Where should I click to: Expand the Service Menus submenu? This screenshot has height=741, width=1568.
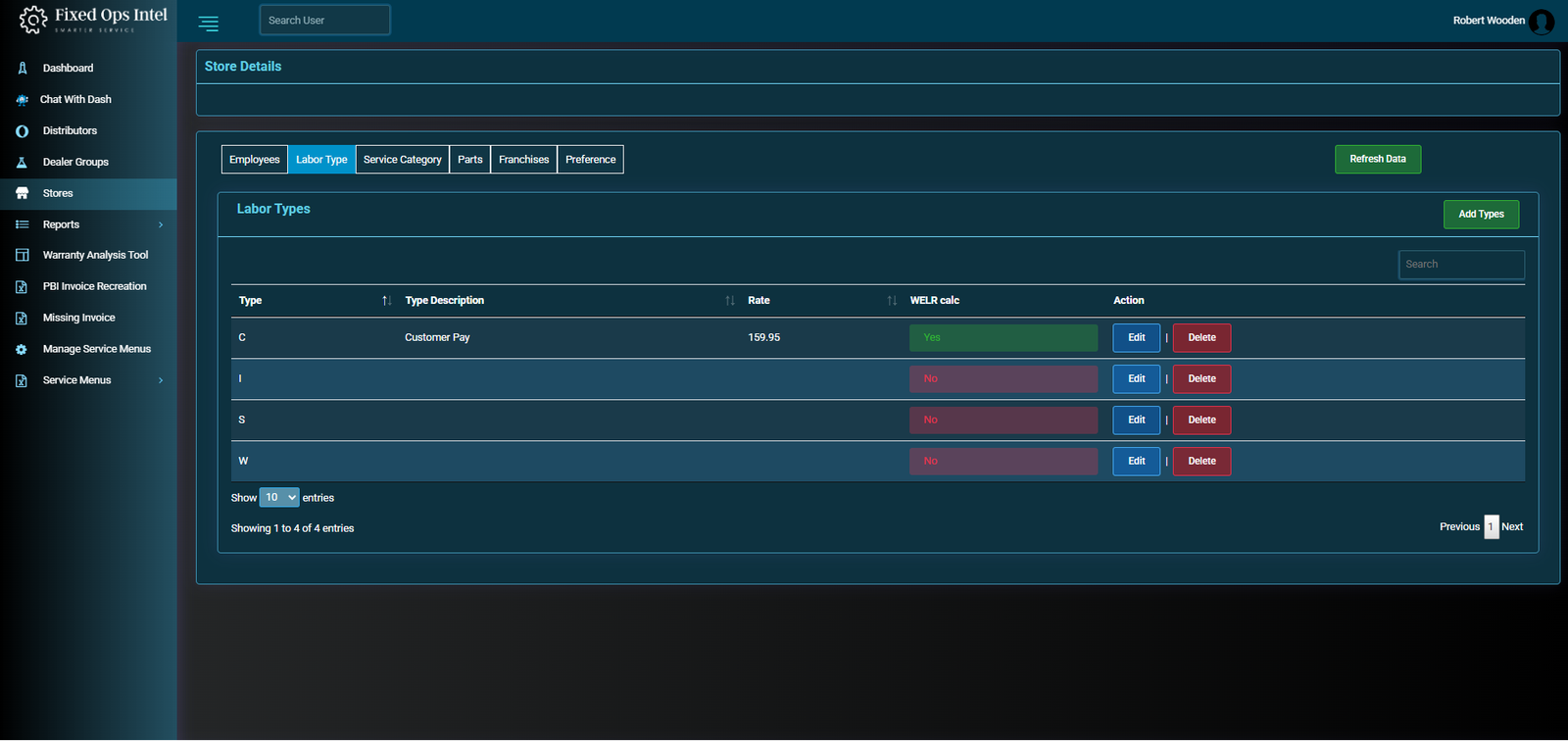(161, 380)
